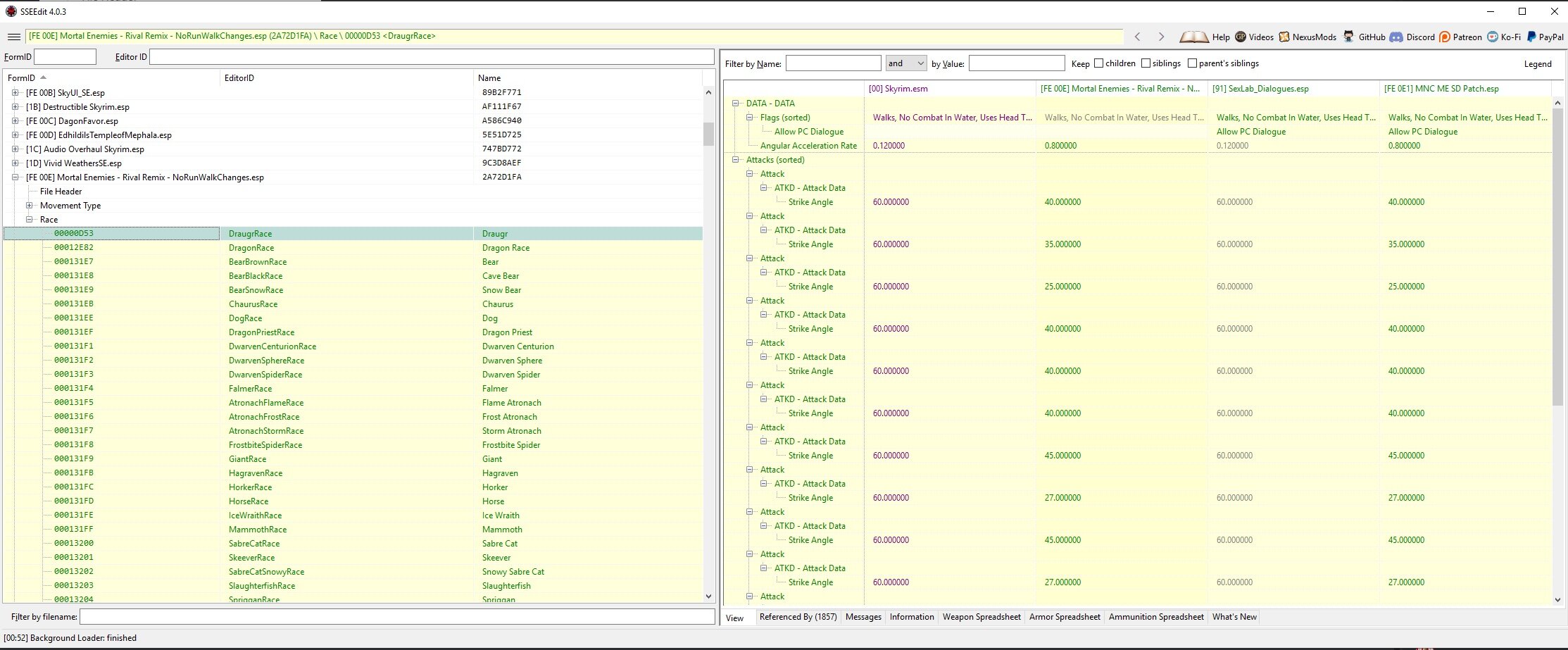
Task: Open the Weapon Spreadsheet tab
Action: coord(981,617)
